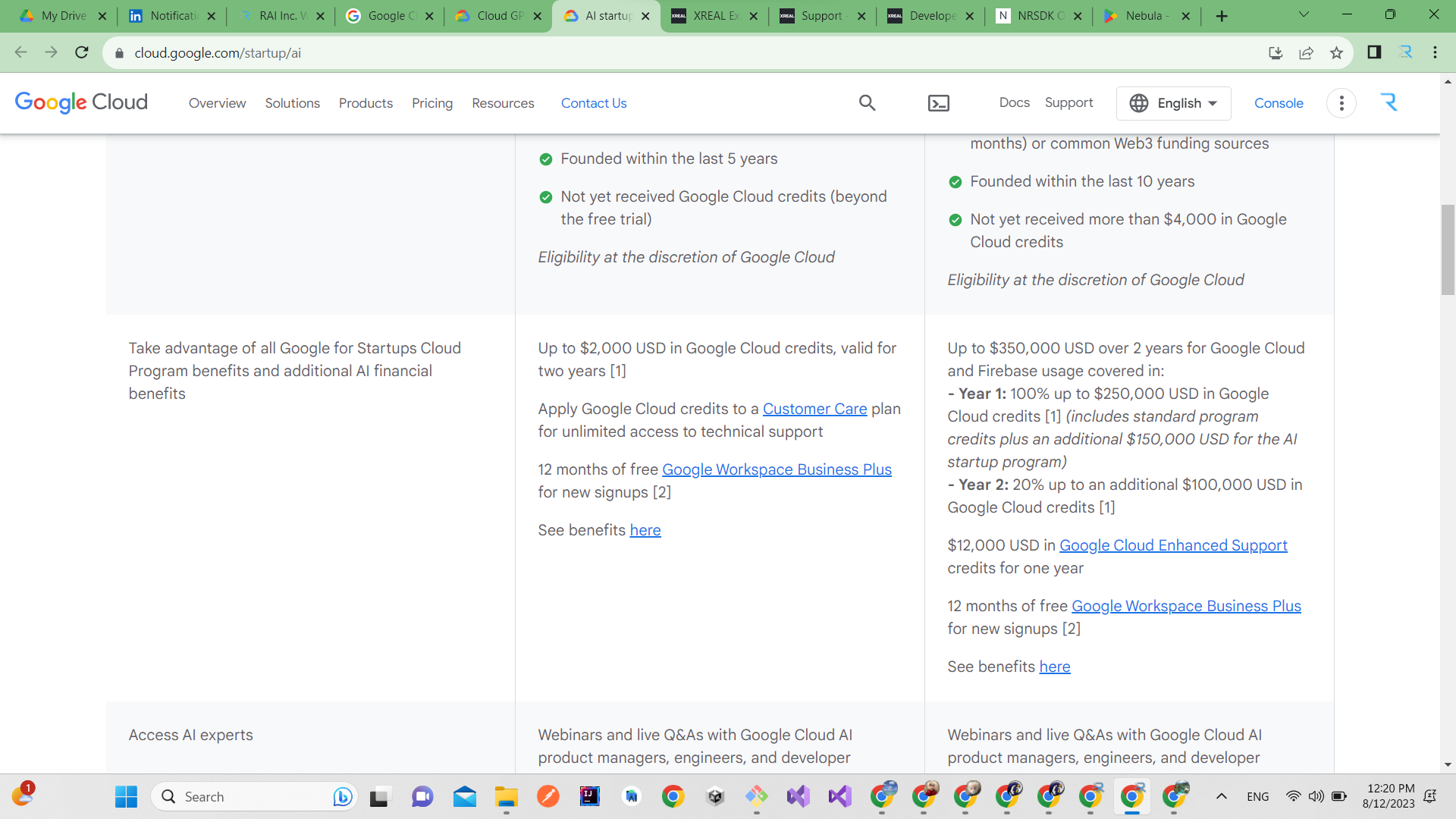Launch Visual Studio from the taskbar
This screenshot has height=819, width=1456.
pos(798,796)
